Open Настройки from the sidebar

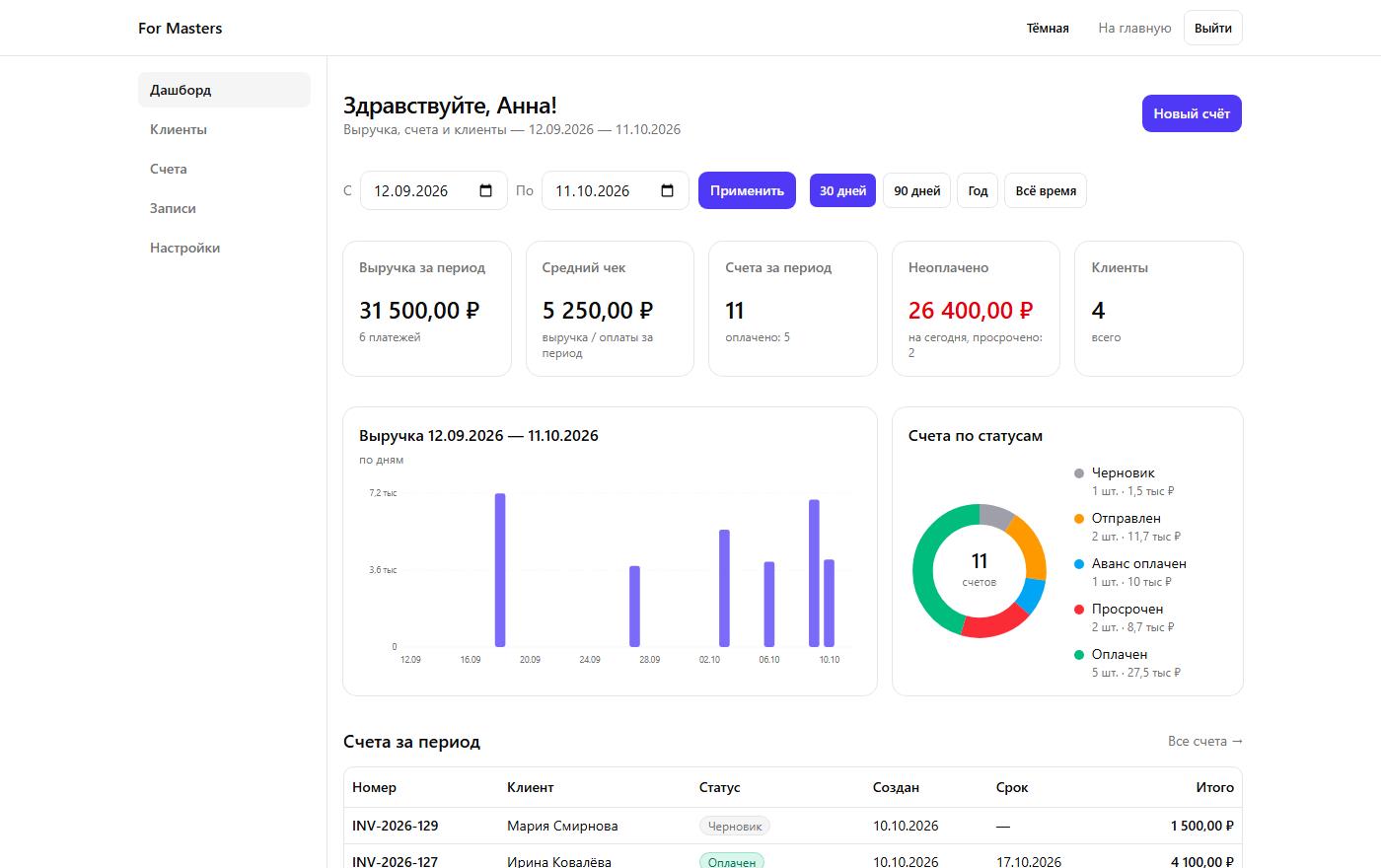[224, 248]
